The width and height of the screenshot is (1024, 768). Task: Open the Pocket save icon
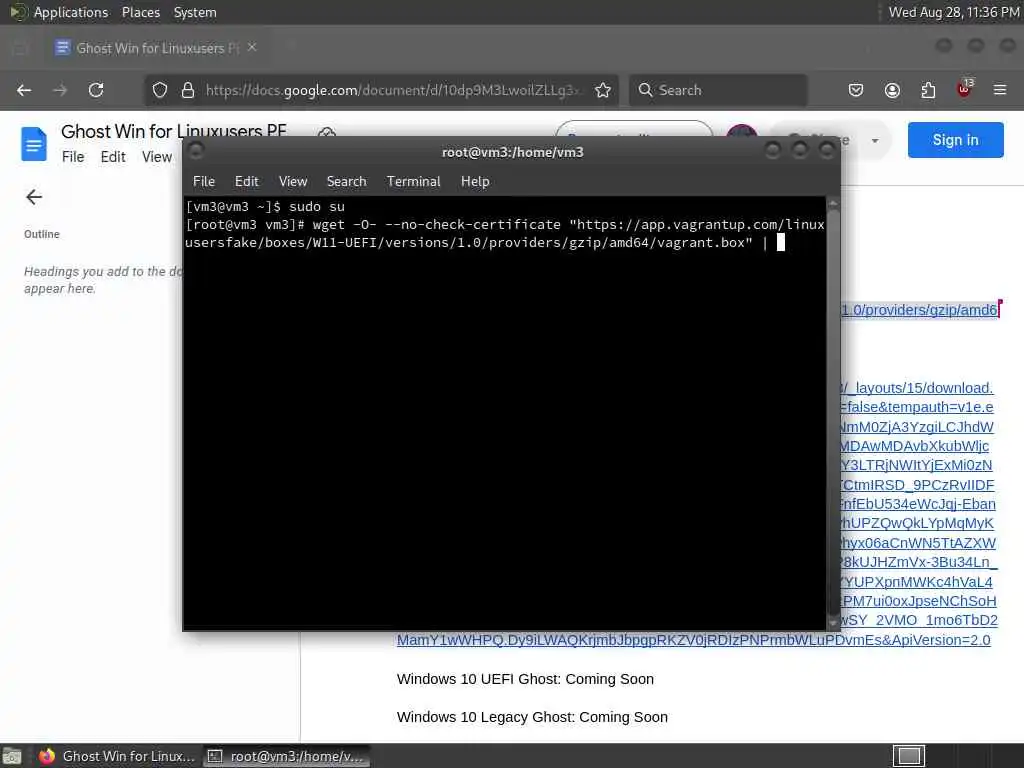tap(856, 90)
